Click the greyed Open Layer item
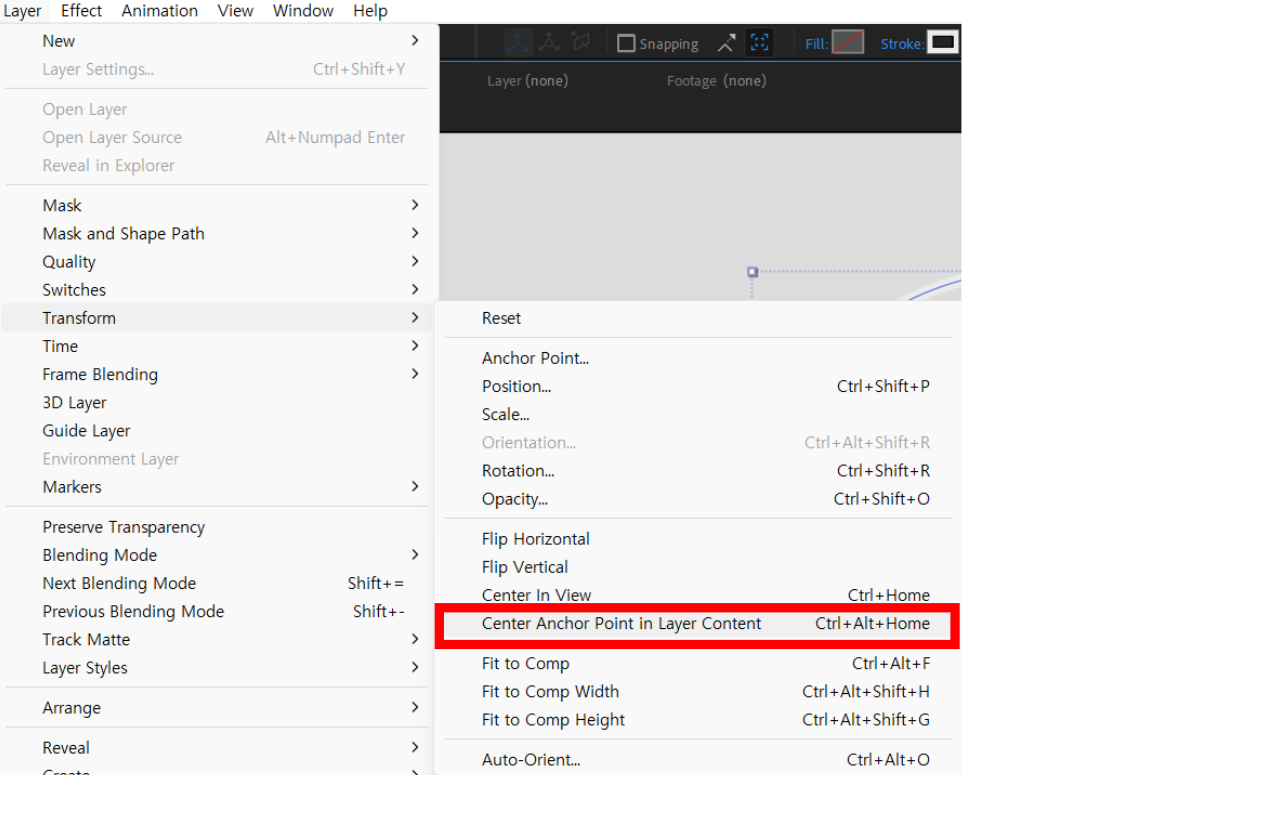The height and width of the screenshot is (820, 1280). [216, 109]
